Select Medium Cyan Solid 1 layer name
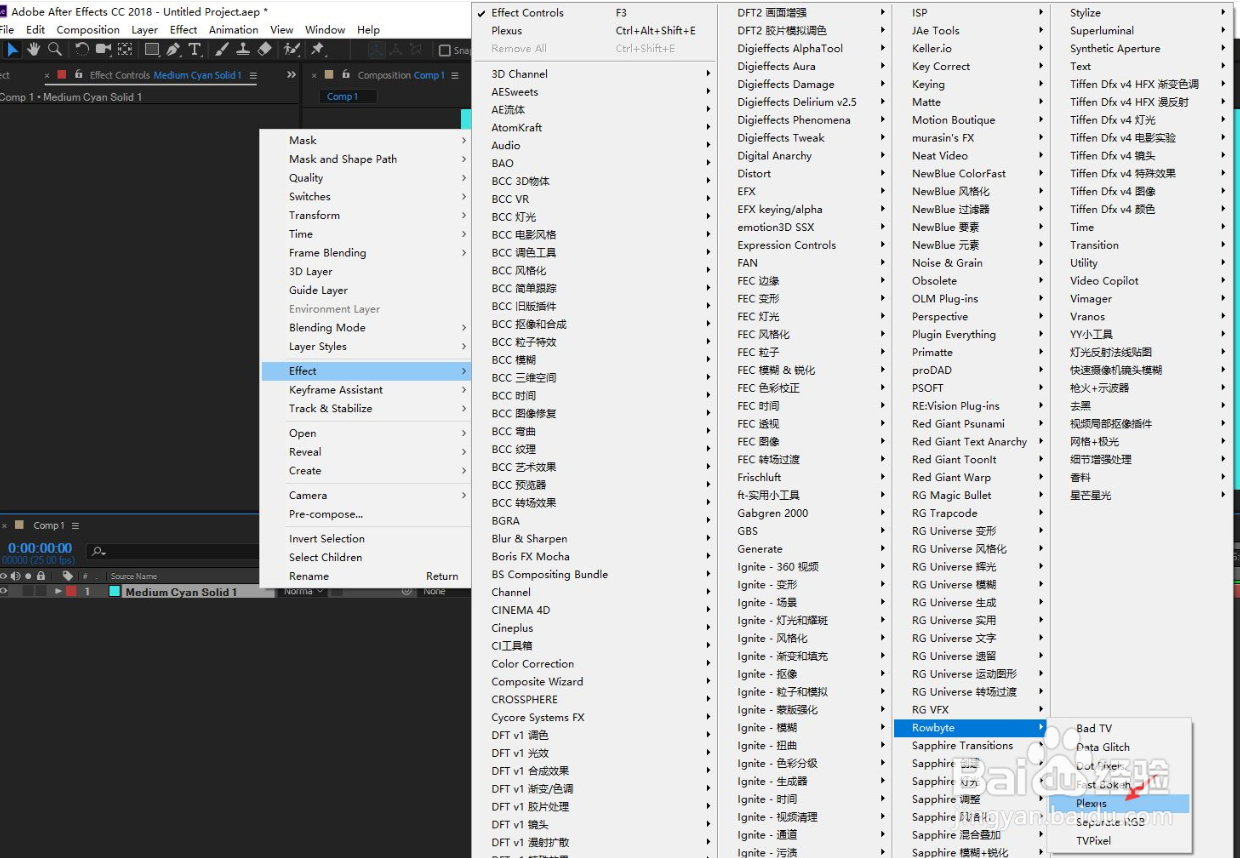1240x858 pixels. pyautogui.click(x=181, y=592)
